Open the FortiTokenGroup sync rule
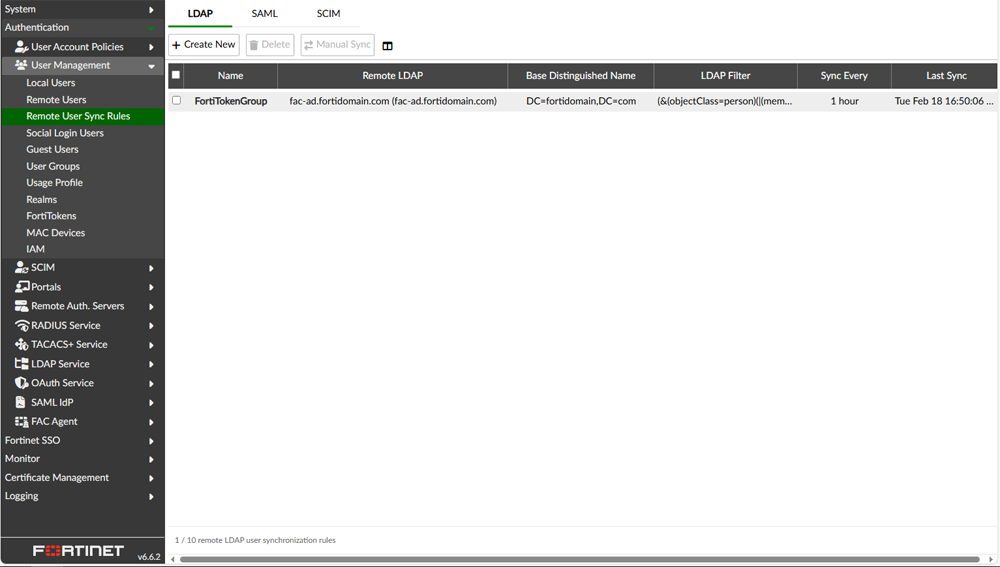1000x567 pixels. [230, 101]
